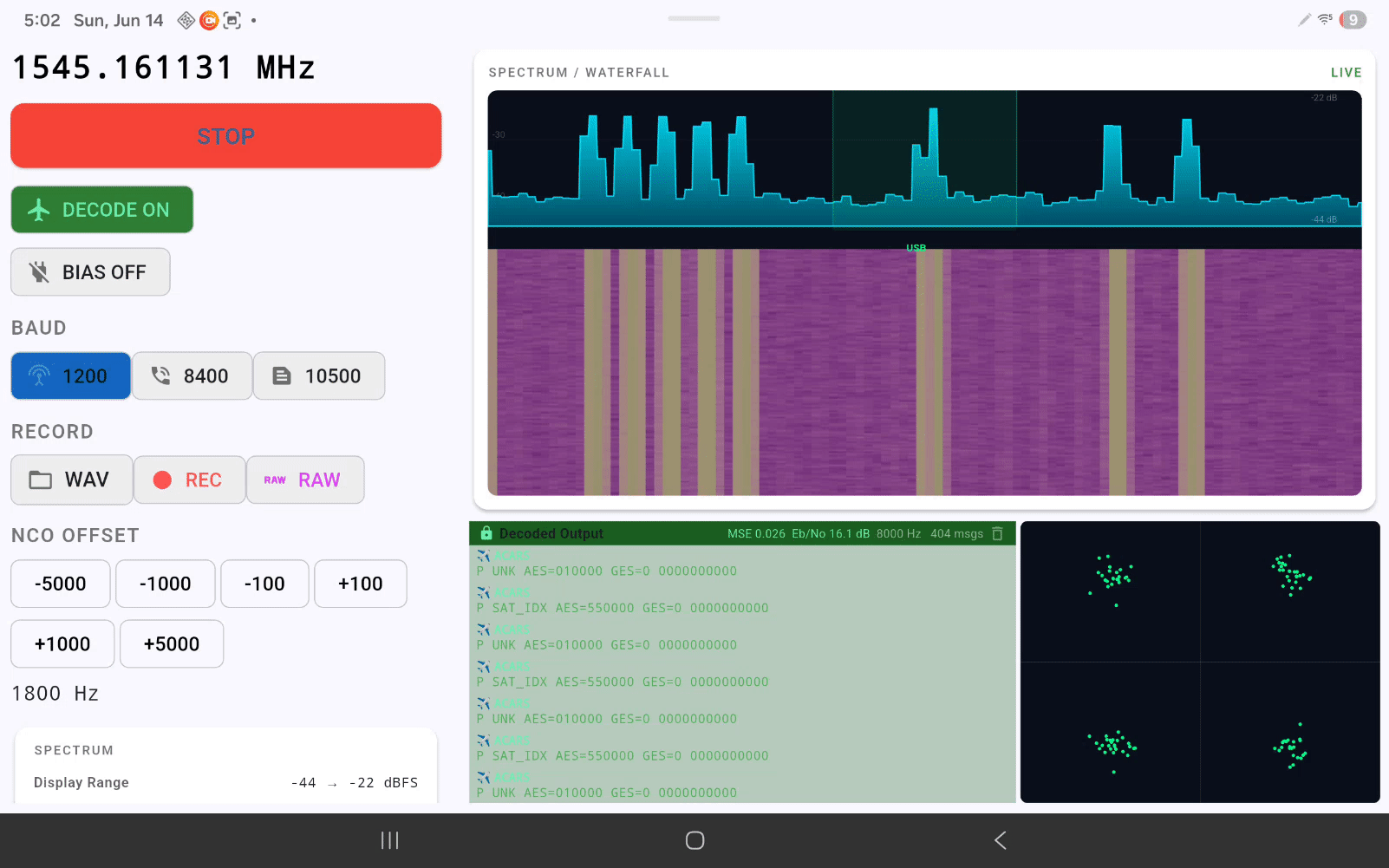Tap the constellation diagram
Screen dimensions: 1389x868
click(1200, 662)
